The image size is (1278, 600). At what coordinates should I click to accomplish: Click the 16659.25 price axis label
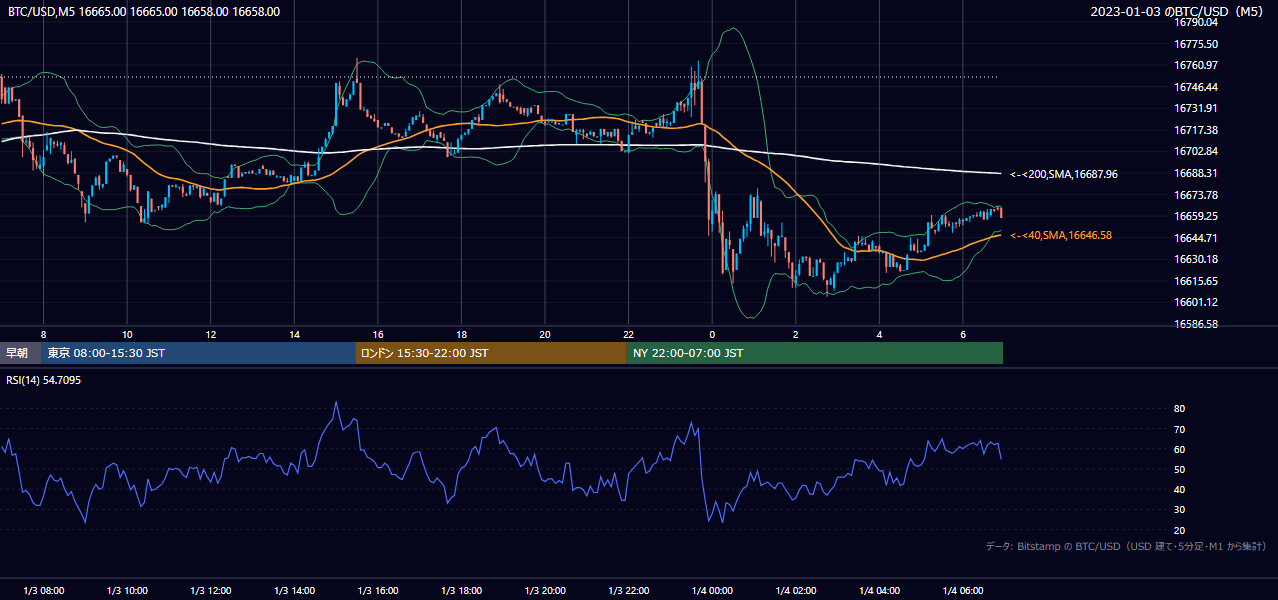point(1196,216)
